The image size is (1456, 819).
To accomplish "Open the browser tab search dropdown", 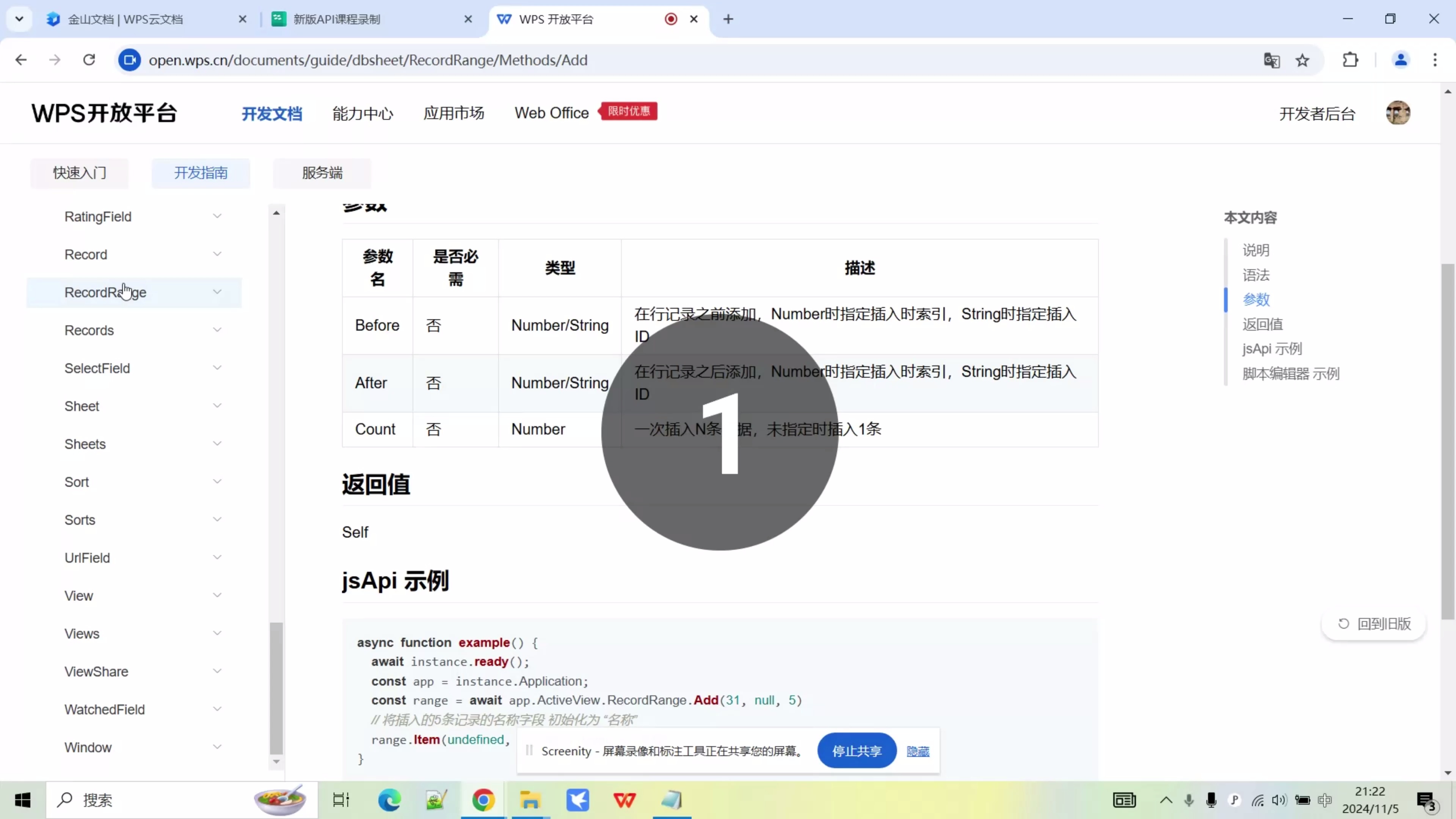I will [19, 19].
